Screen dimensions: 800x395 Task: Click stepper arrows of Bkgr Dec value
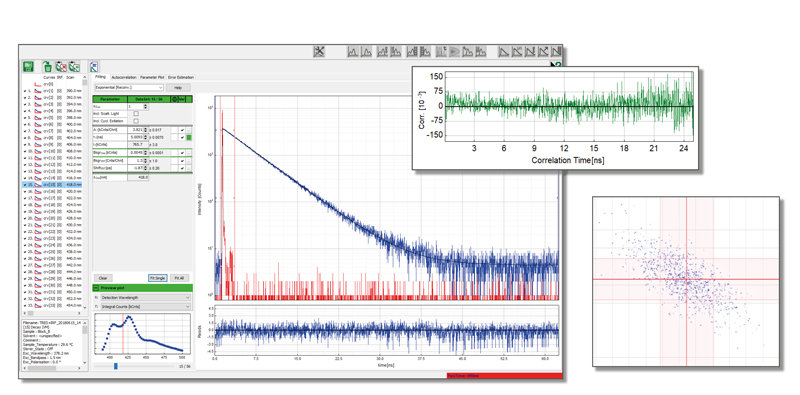(x=145, y=153)
